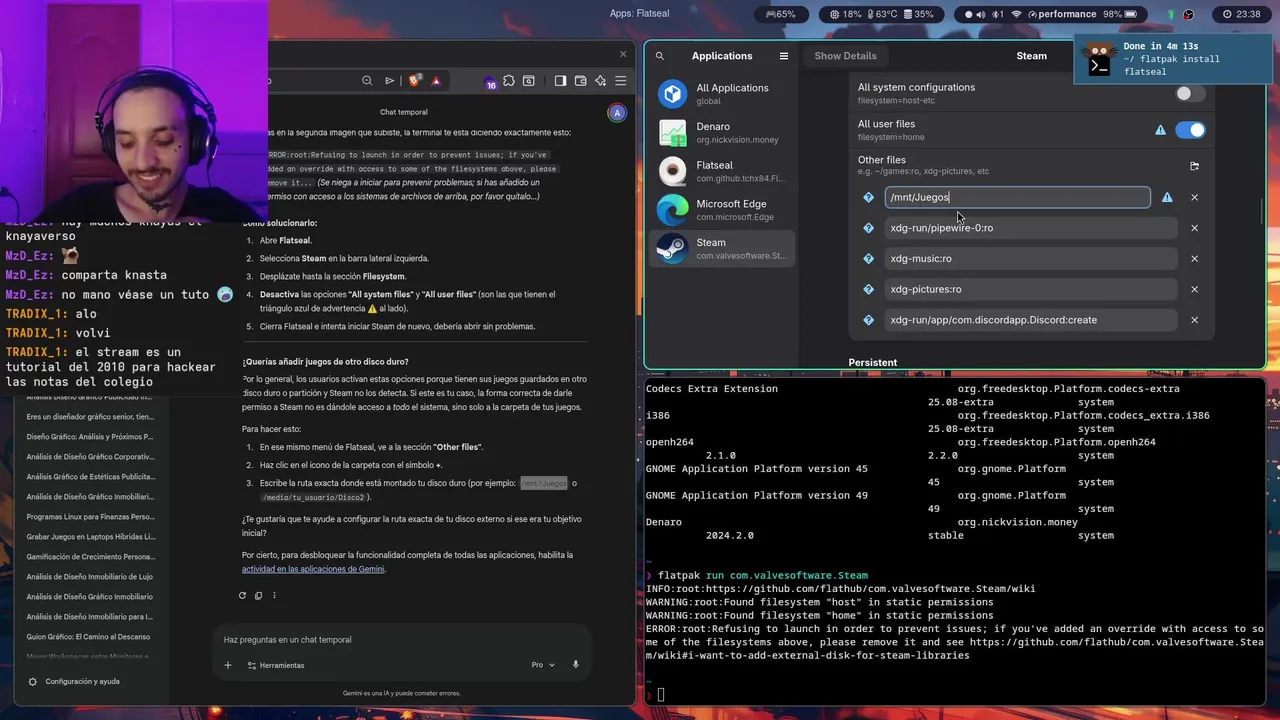Remove the xdg-run/pipewire-0:ro entry
This screenshot has width=1280, height=720.
pos(1194,228)
